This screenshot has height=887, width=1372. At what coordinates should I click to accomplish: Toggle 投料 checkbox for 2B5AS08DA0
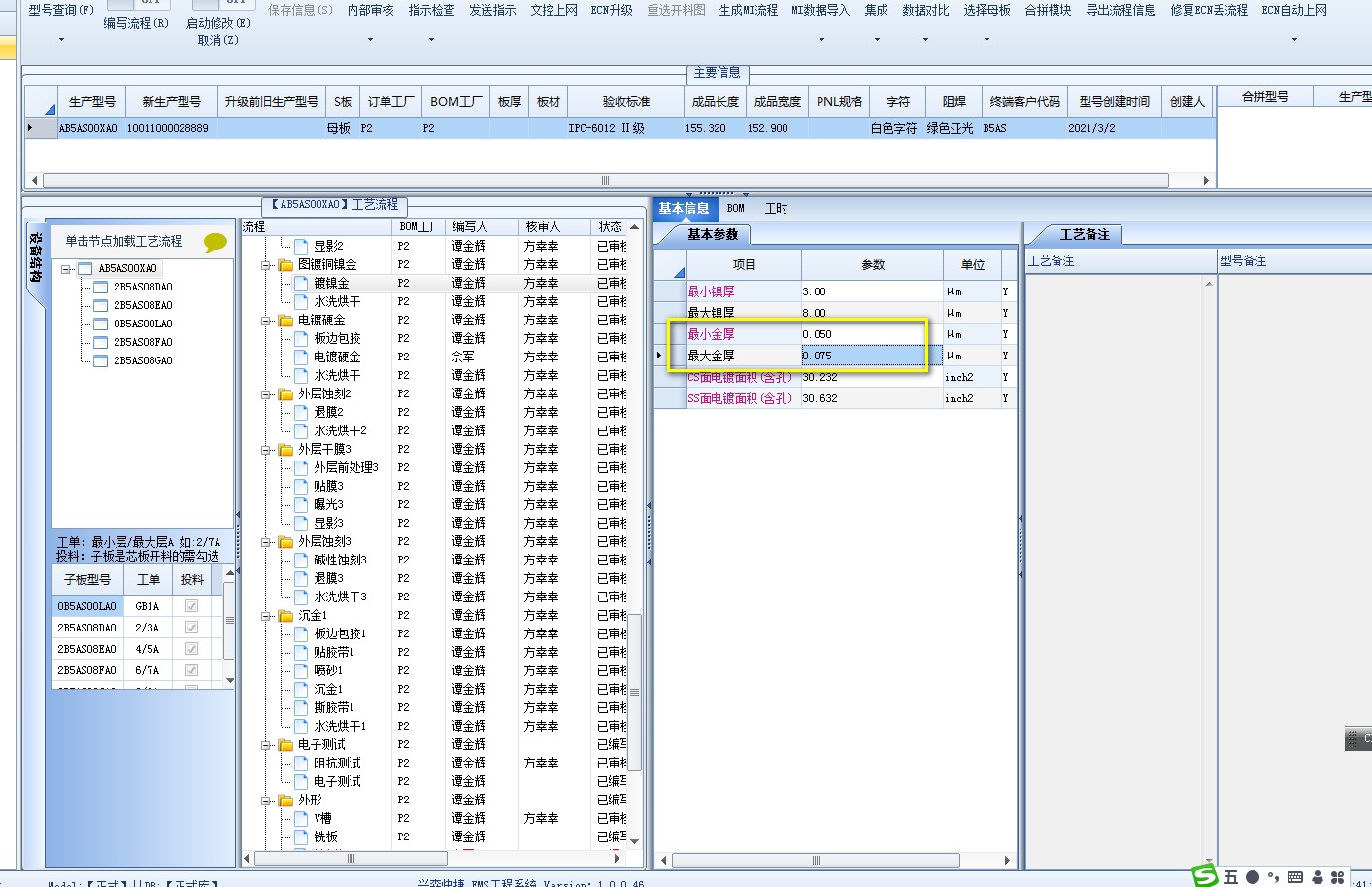tap(191, 628)
